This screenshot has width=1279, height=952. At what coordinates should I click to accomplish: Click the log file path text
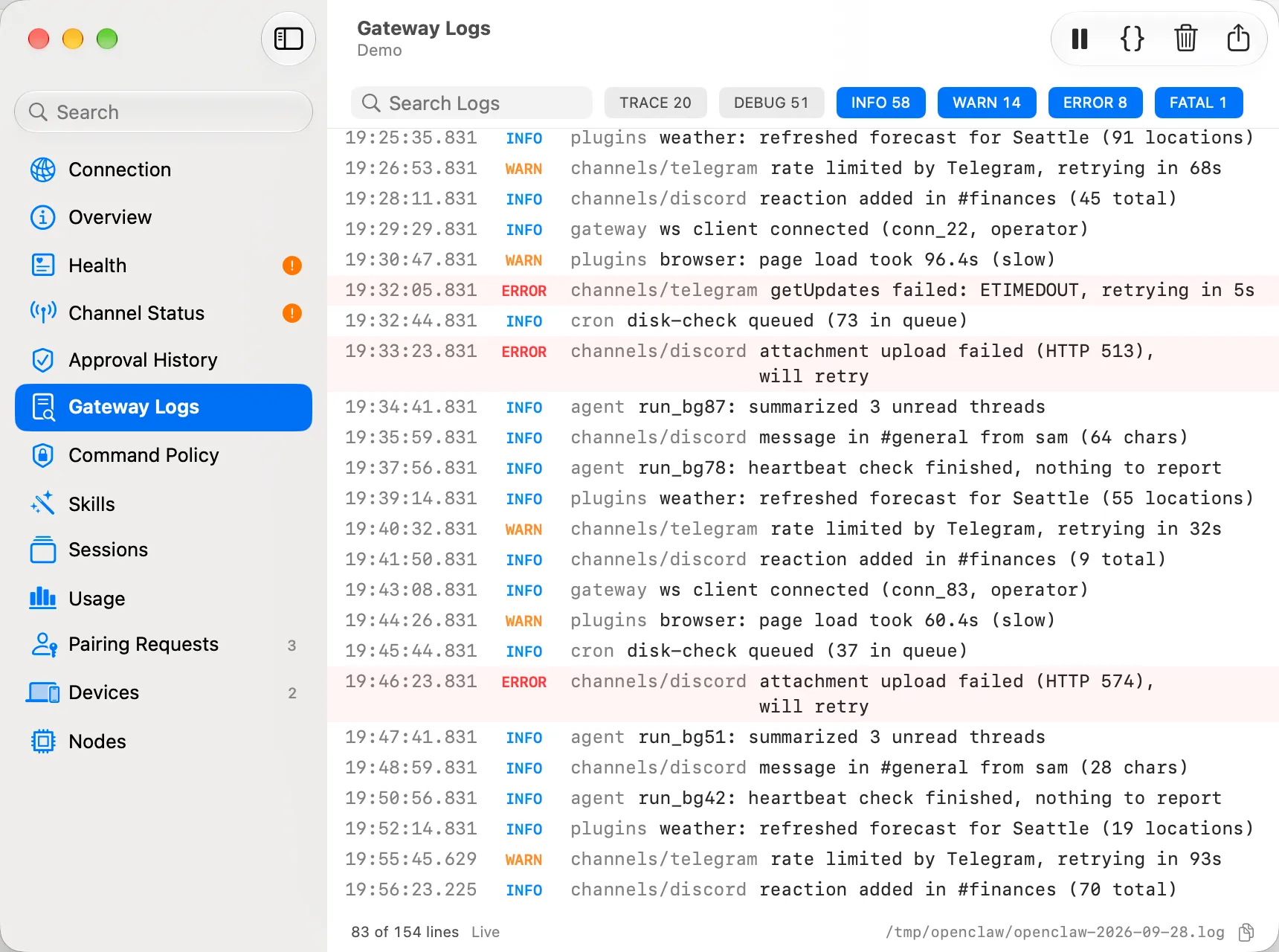(x=1054, y=932)
